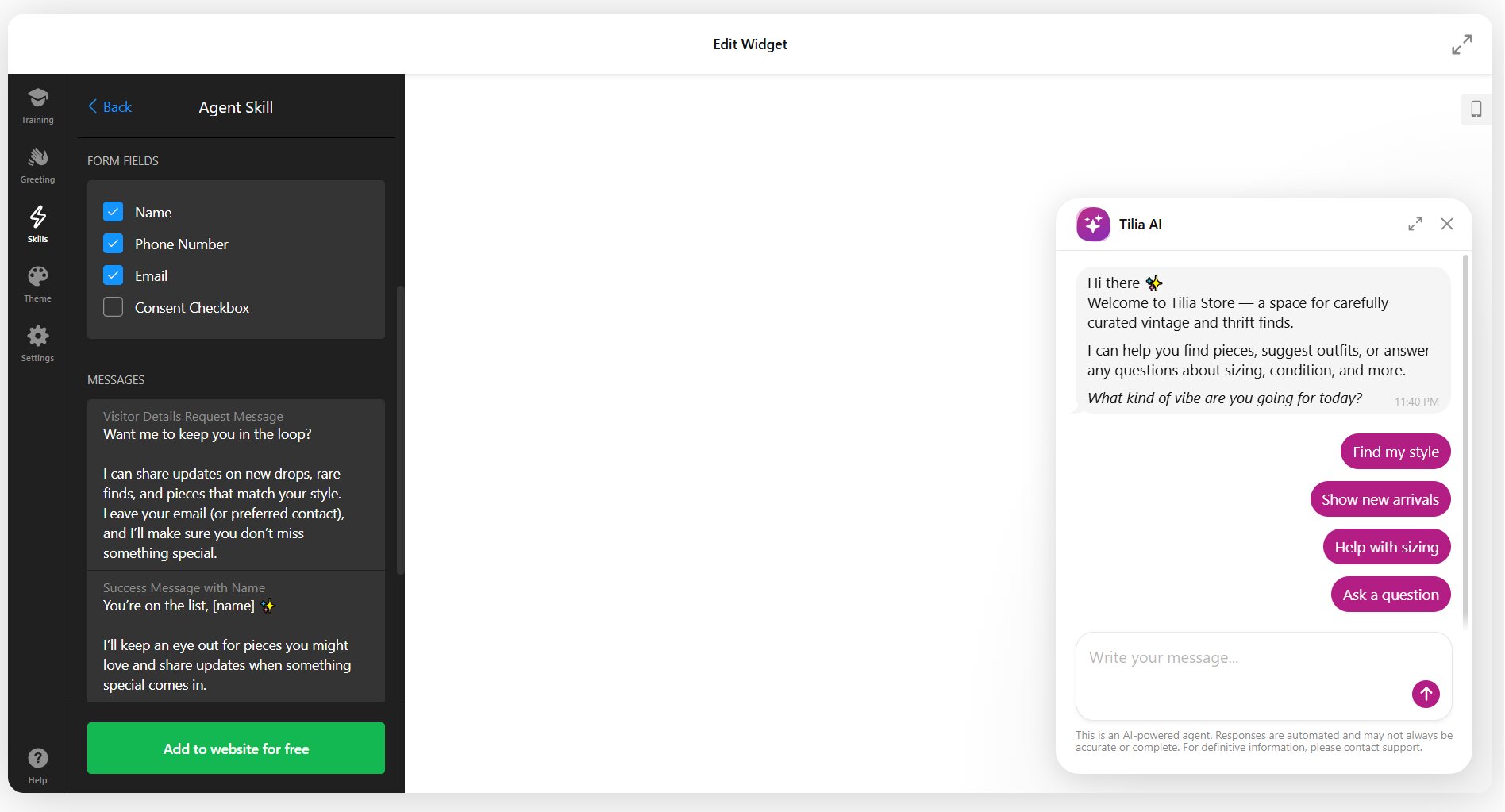Expand the Edit Widget preview fullscreen
The width and height of the screenshot is (1505, 812).
click(x=1461, y=44)
